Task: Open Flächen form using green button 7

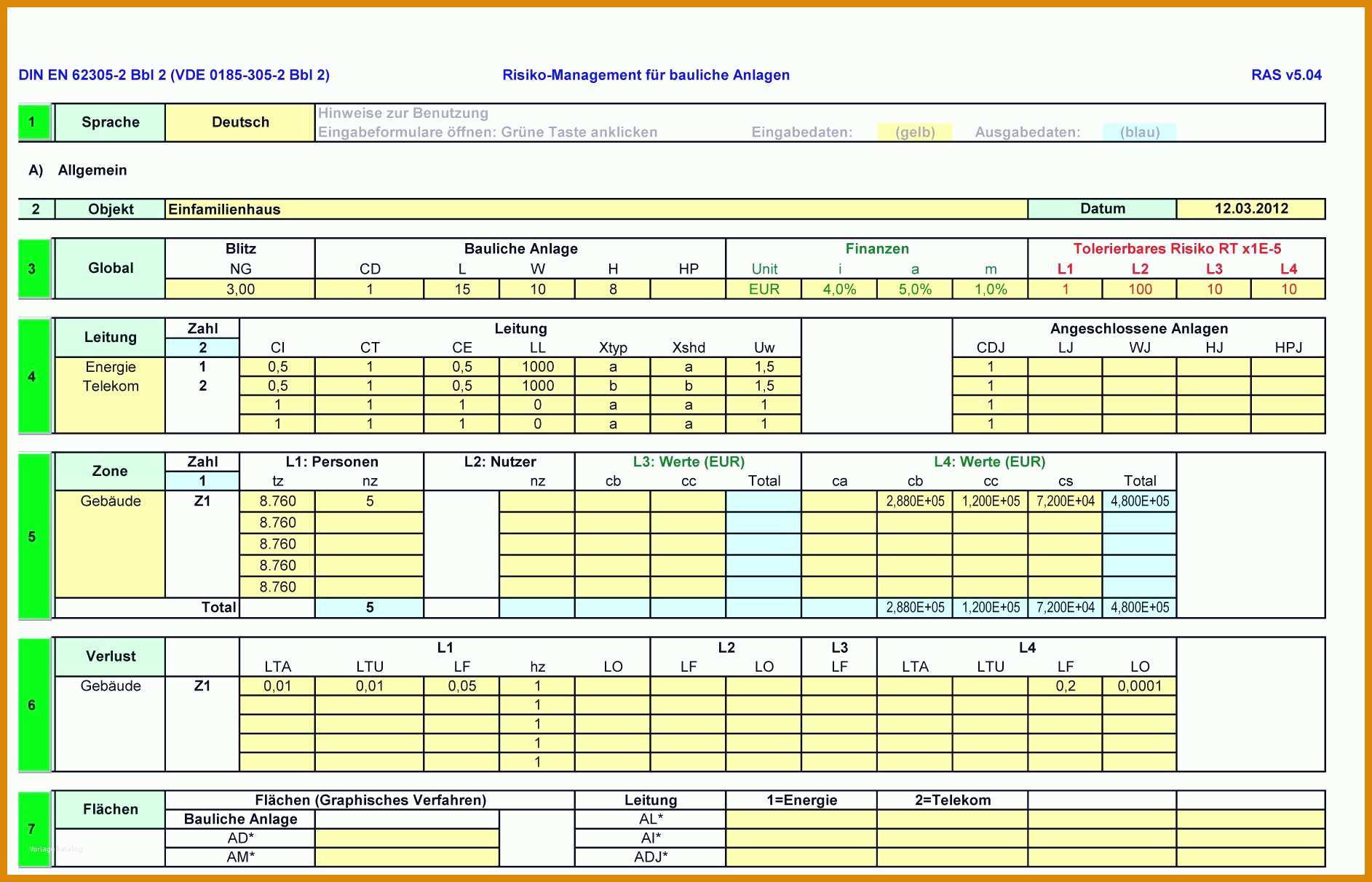Action: pyautogui.click(x=33, y=829)
